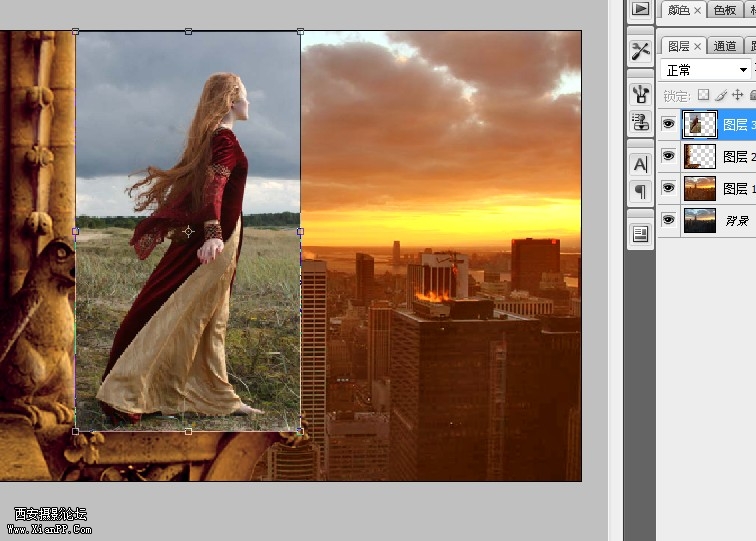Open the 正常 blend mode dropdown
This screenshot has height=541, width=756.
[707, 70]
